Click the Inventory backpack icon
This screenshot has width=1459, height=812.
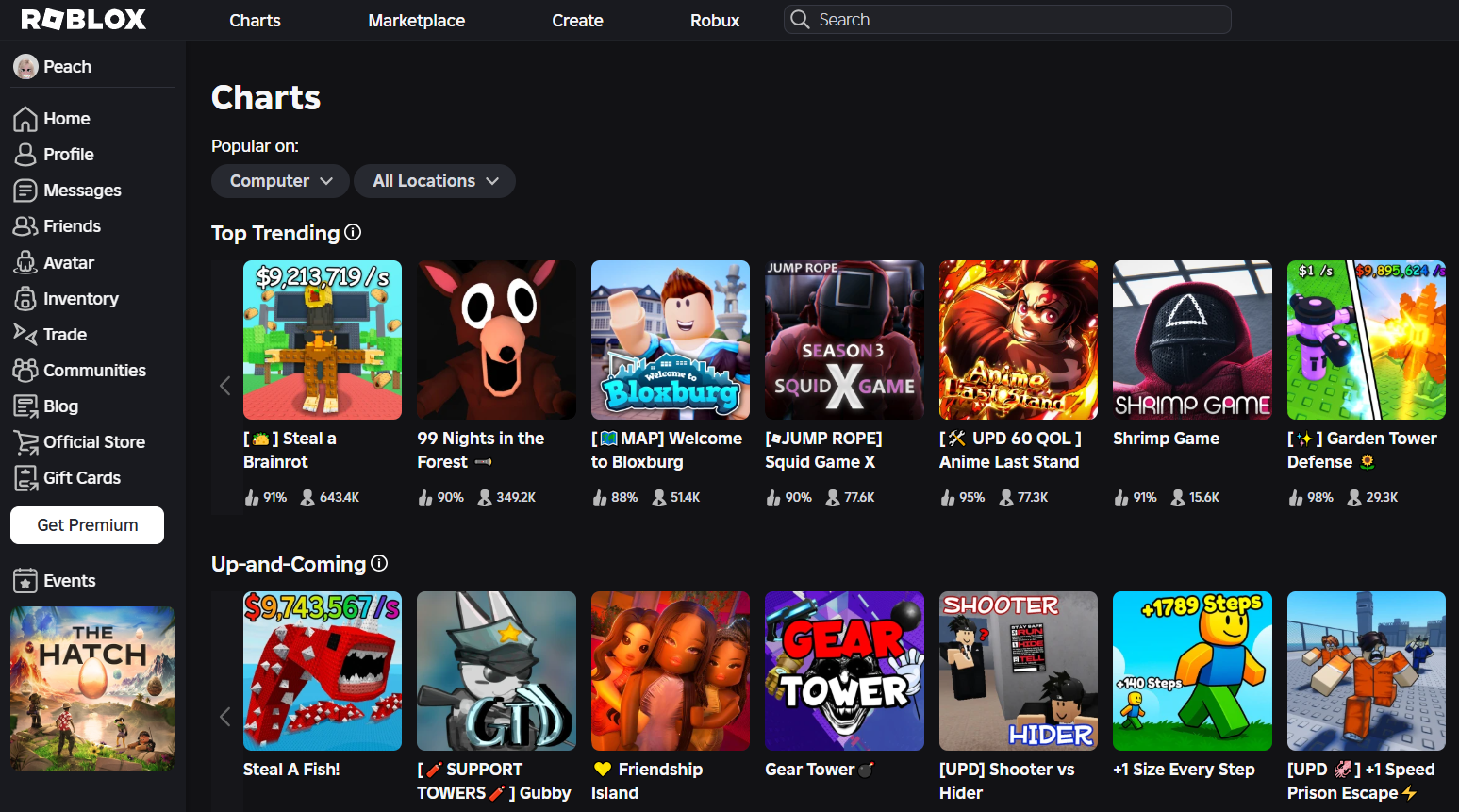pos(25,299)
